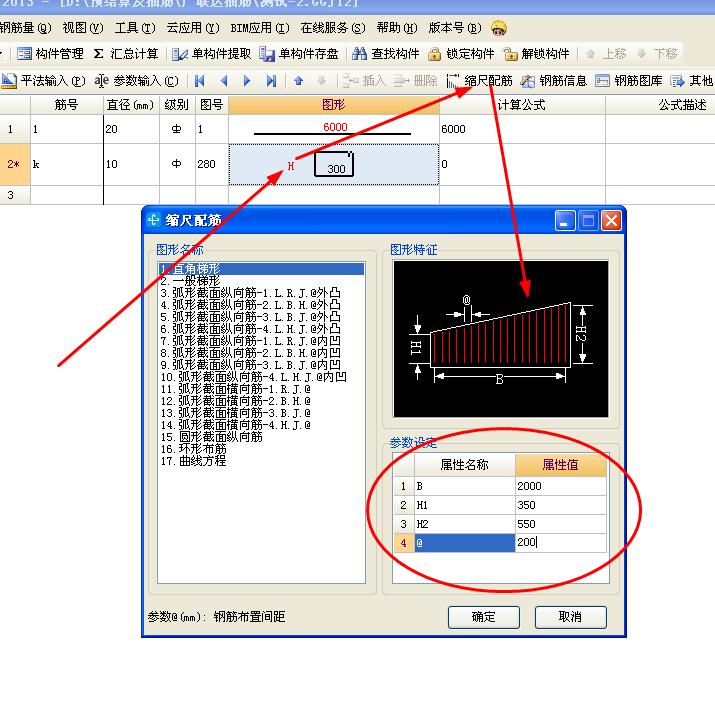
Task: Open 缩尺配筋 toolbar tool
Action: pos(479,81)
